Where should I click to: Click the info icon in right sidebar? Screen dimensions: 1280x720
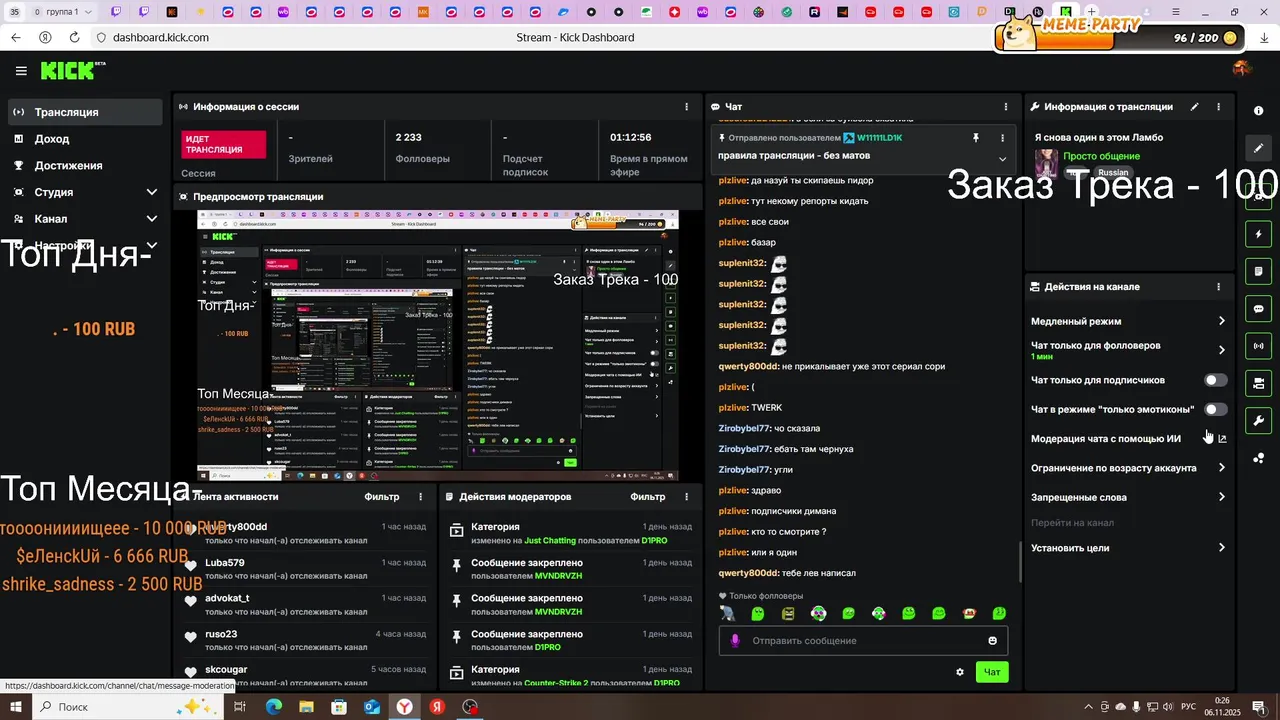pos(1259,111)
